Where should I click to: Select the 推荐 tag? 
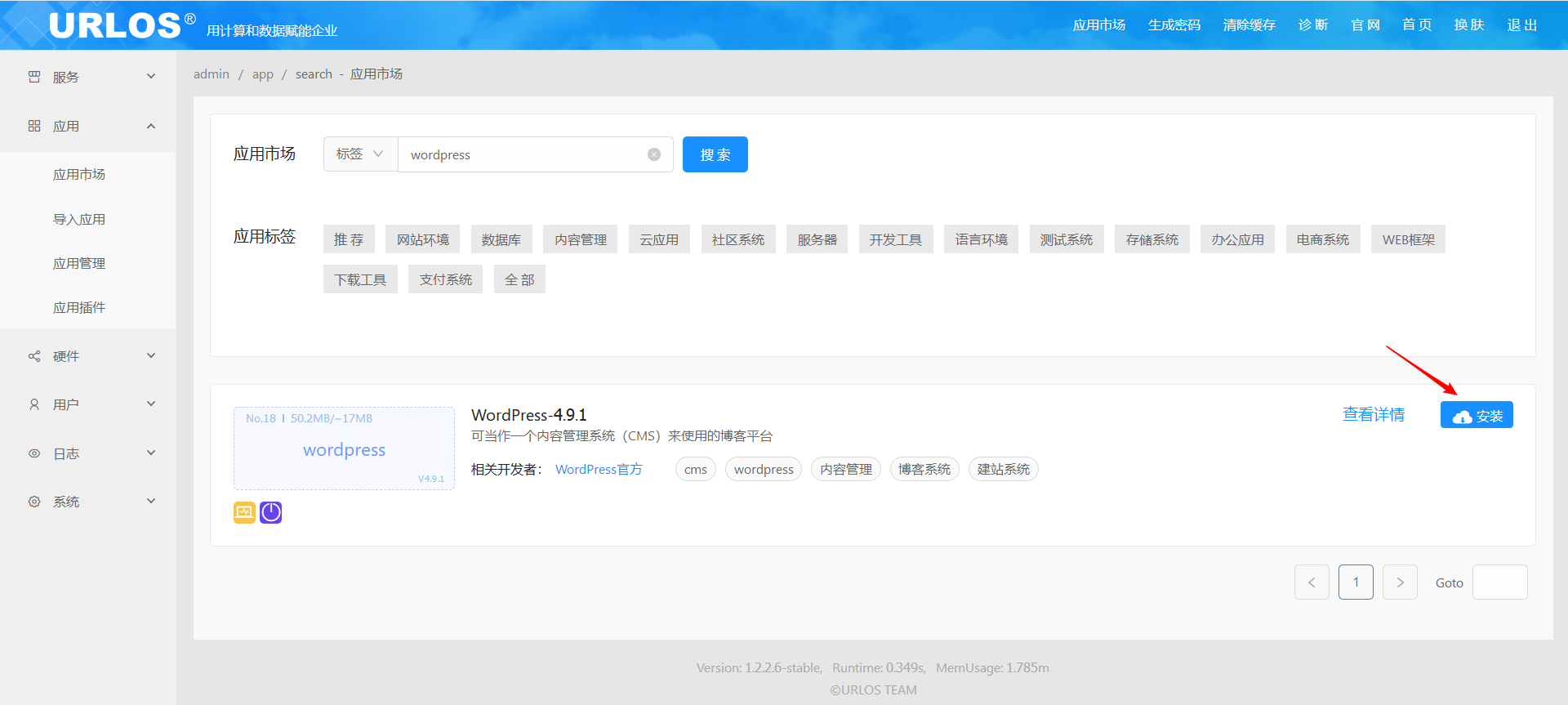[x=349, y=239]
